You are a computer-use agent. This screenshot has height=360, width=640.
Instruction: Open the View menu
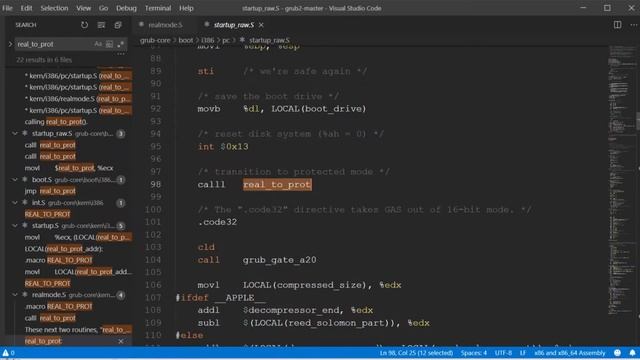point(84,8)
